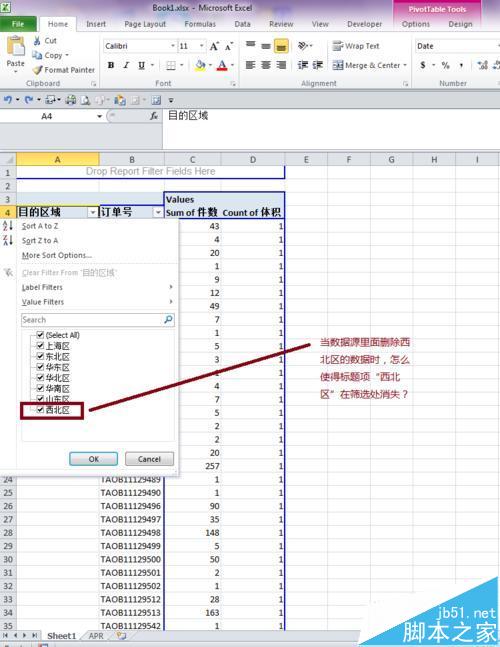Click the Center alignment icon
The image size is (500, 647).
tap(266, 65)
